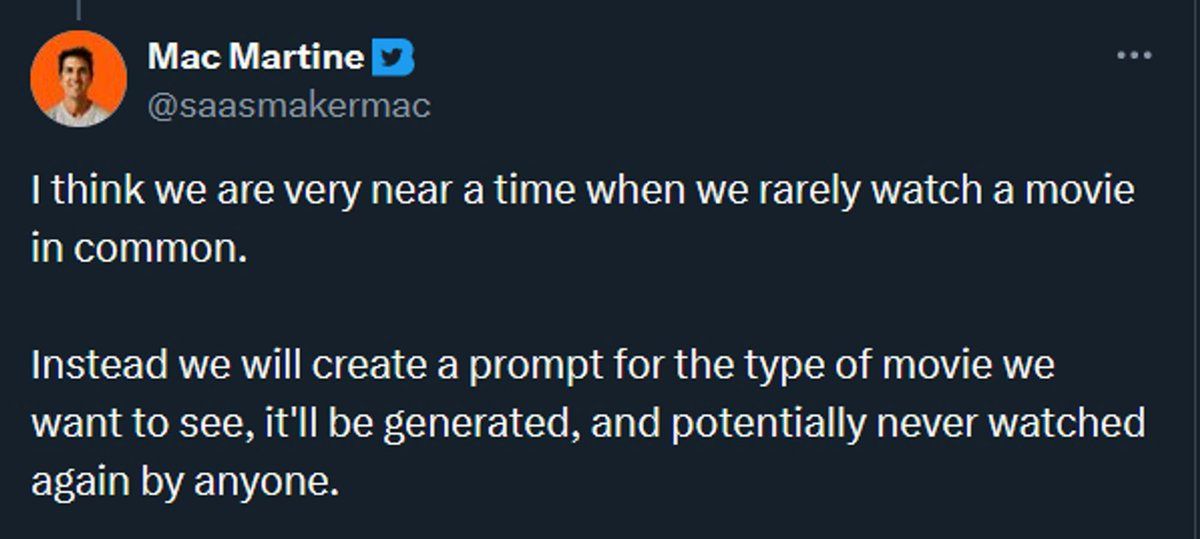
Task: Click the @saasmakermac handle
Action: click(x=289, y=105)
